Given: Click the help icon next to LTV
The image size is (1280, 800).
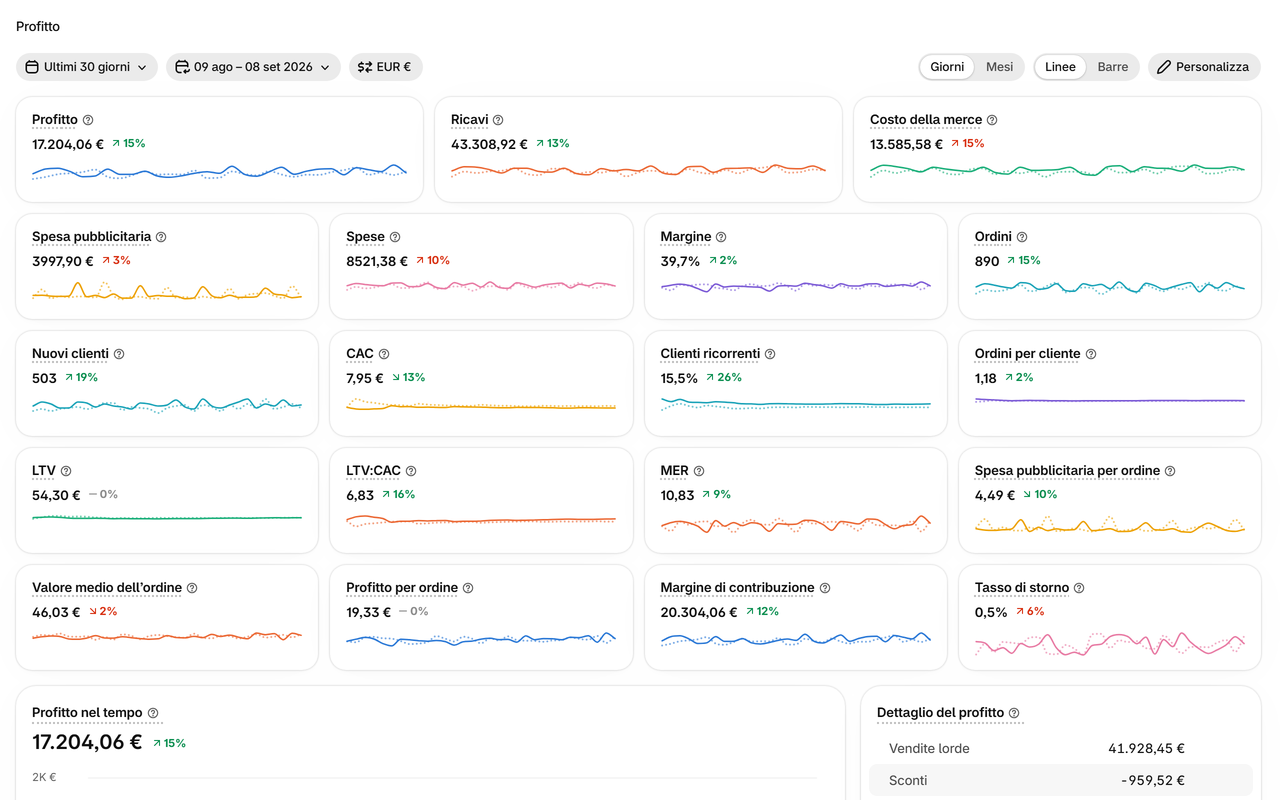Looking at the screenshot, I should [66, 471].
